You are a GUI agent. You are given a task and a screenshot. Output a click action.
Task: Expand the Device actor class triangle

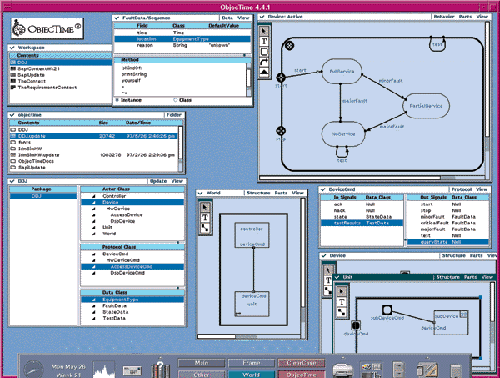pyautogui.click(x=94, y=202)
